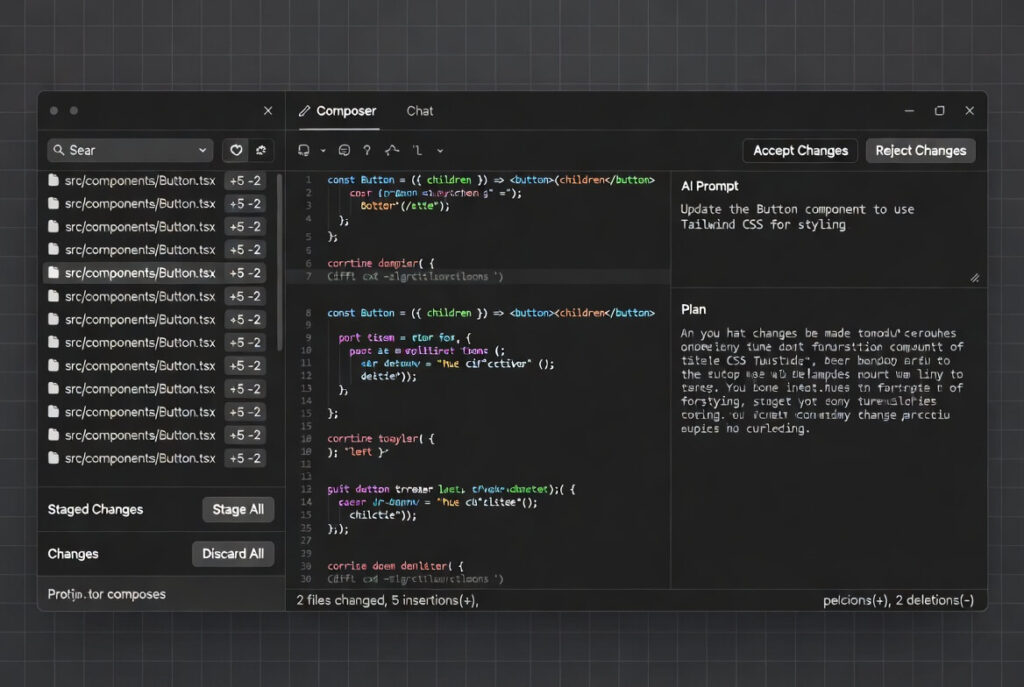The height and width of the screenshot is (687, 1024).
Task: Click the 'Changes' label beside Discard All
Action: pyautogui.click(x=73, y=554)
